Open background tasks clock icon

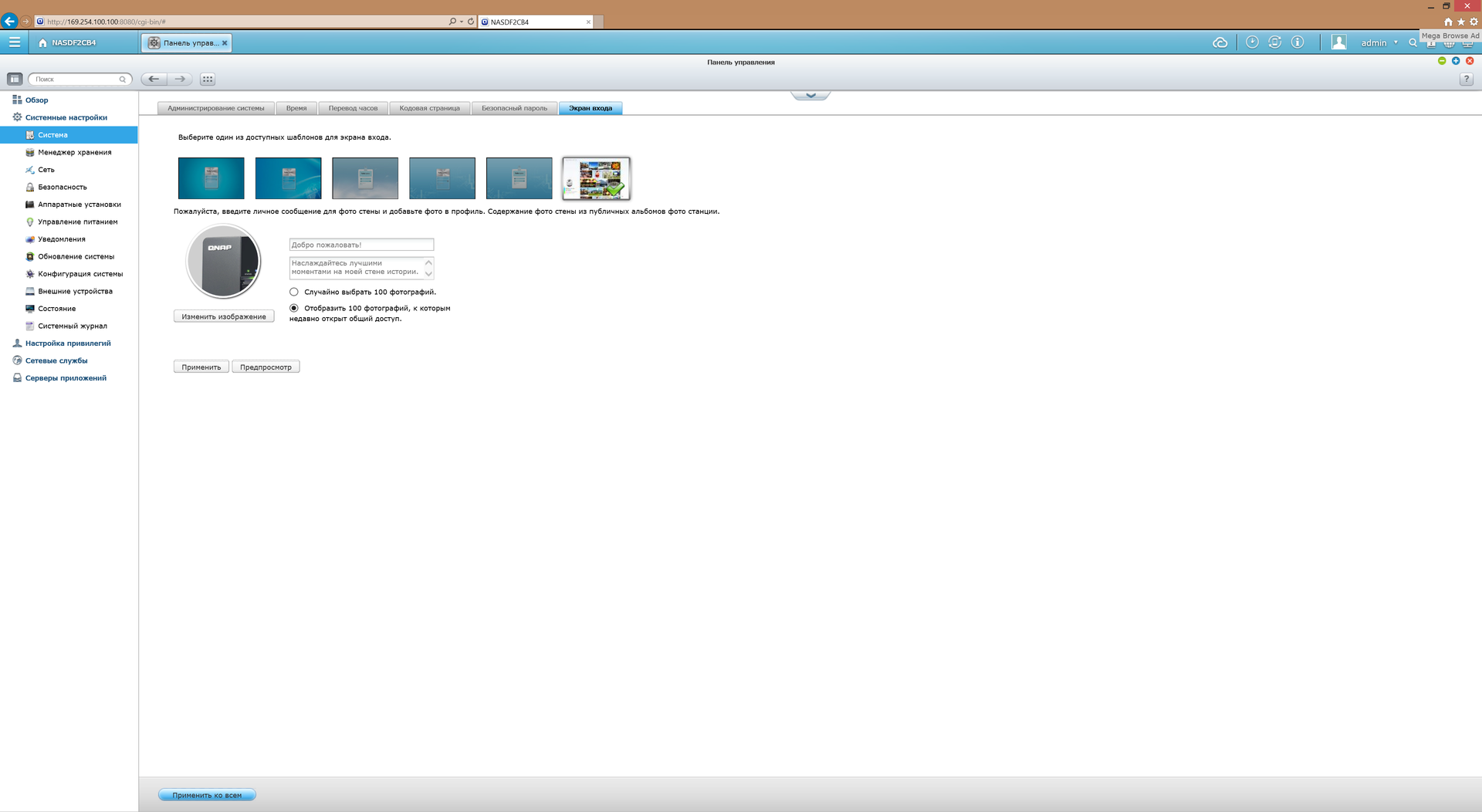pos(1252,42)
